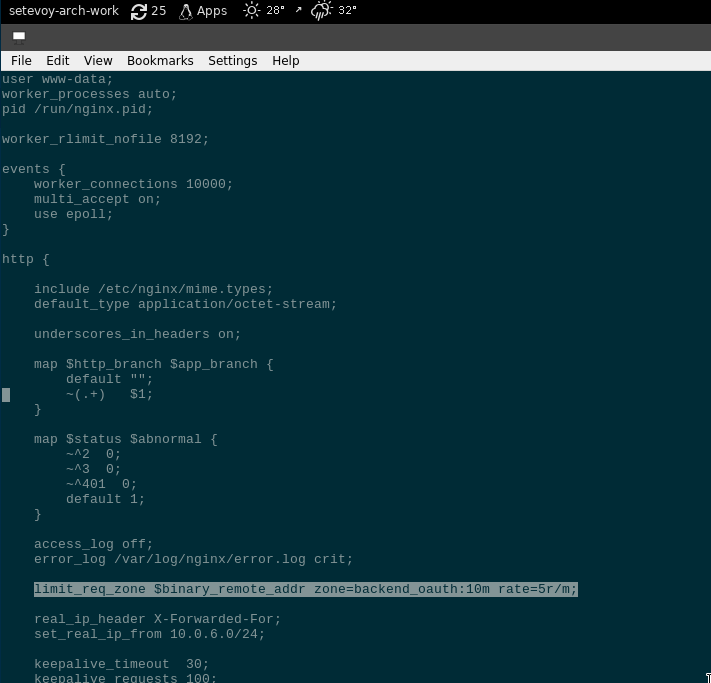Viewport: 711px width, 683px height.
Task: Click 'worker_connections 10000;' line
Action: 133,184
